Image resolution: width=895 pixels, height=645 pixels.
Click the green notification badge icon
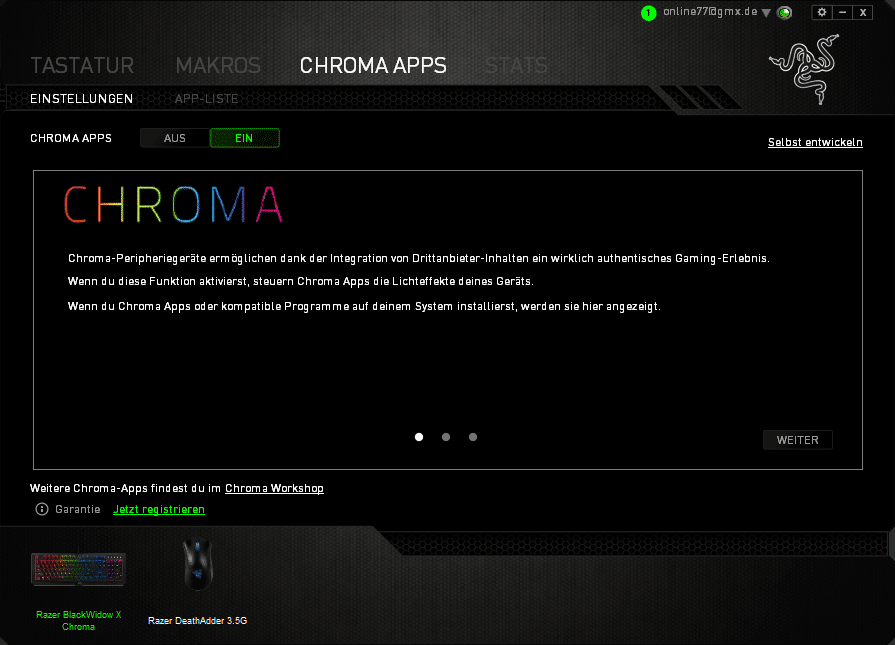(648, 13)
